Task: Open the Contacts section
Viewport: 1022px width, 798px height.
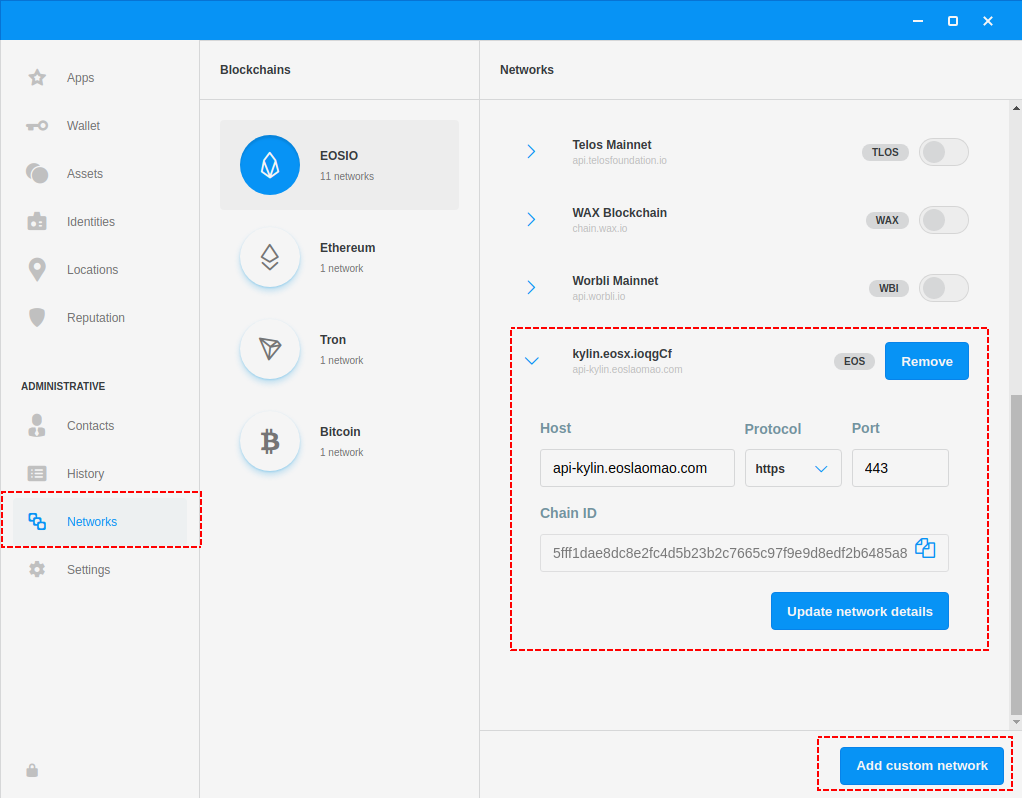Action: tap(91, 426)
